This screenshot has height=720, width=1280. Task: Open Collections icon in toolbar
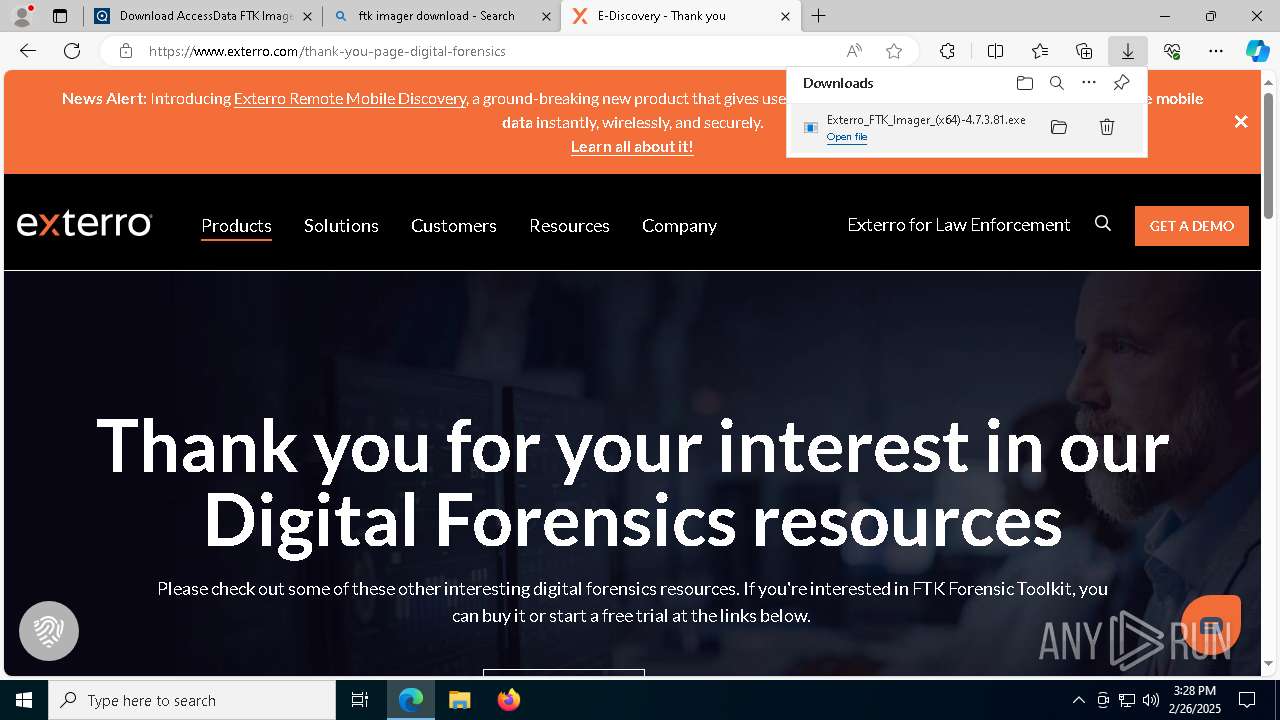(1084, 51)
